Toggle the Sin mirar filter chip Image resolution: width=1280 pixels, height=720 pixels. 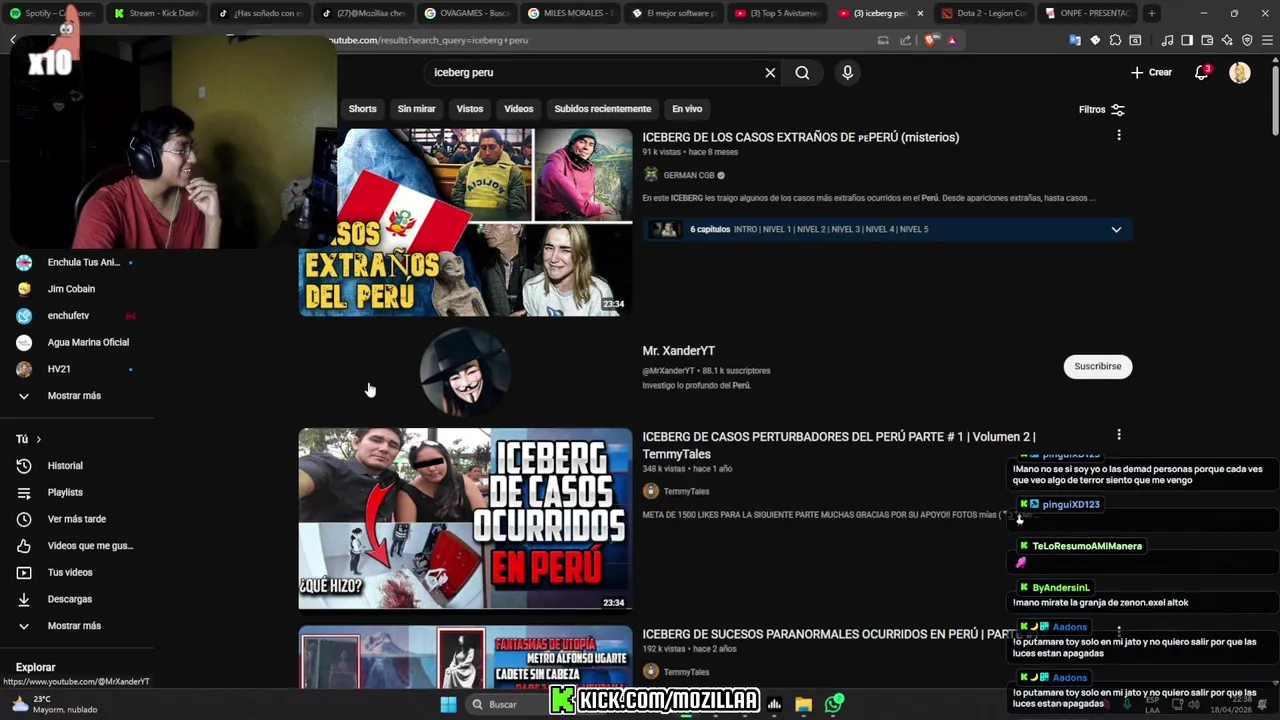point(416,109)
